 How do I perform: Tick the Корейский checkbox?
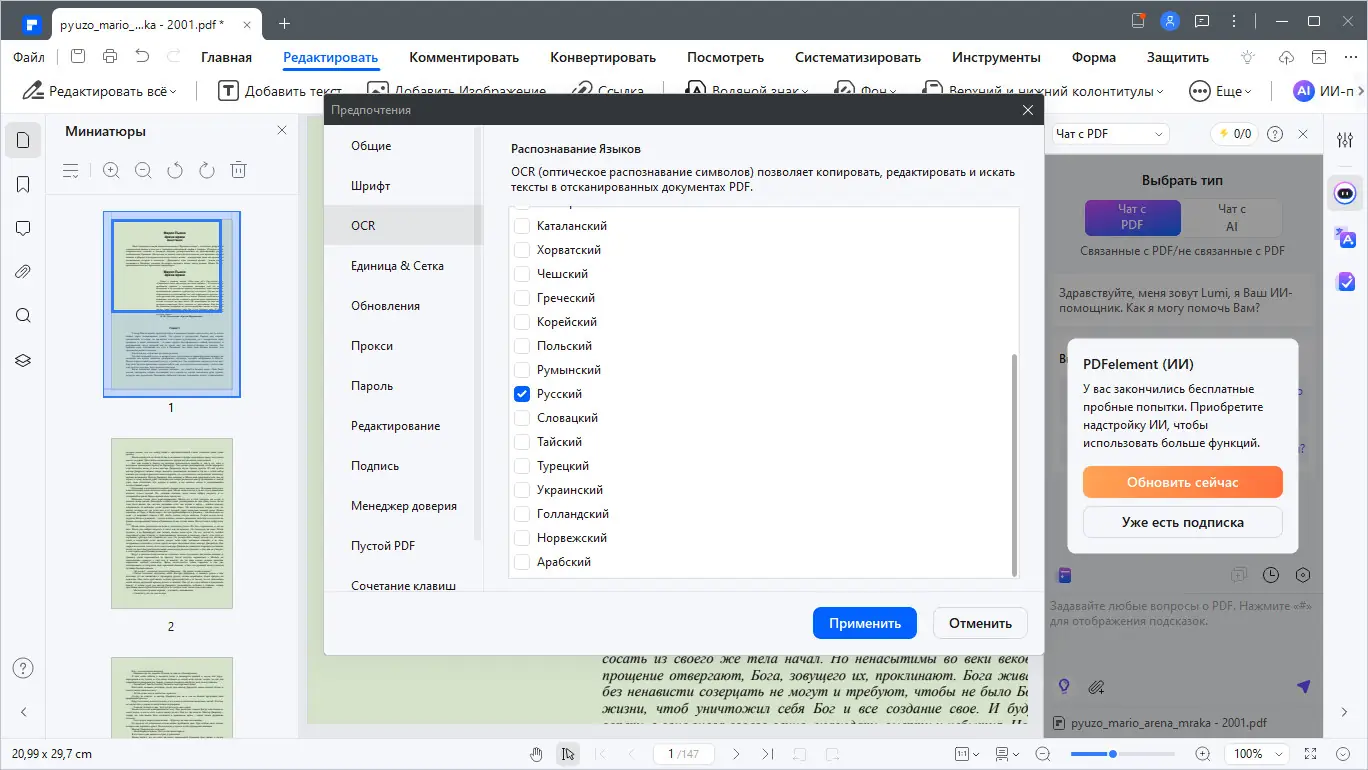pos(521,322)
